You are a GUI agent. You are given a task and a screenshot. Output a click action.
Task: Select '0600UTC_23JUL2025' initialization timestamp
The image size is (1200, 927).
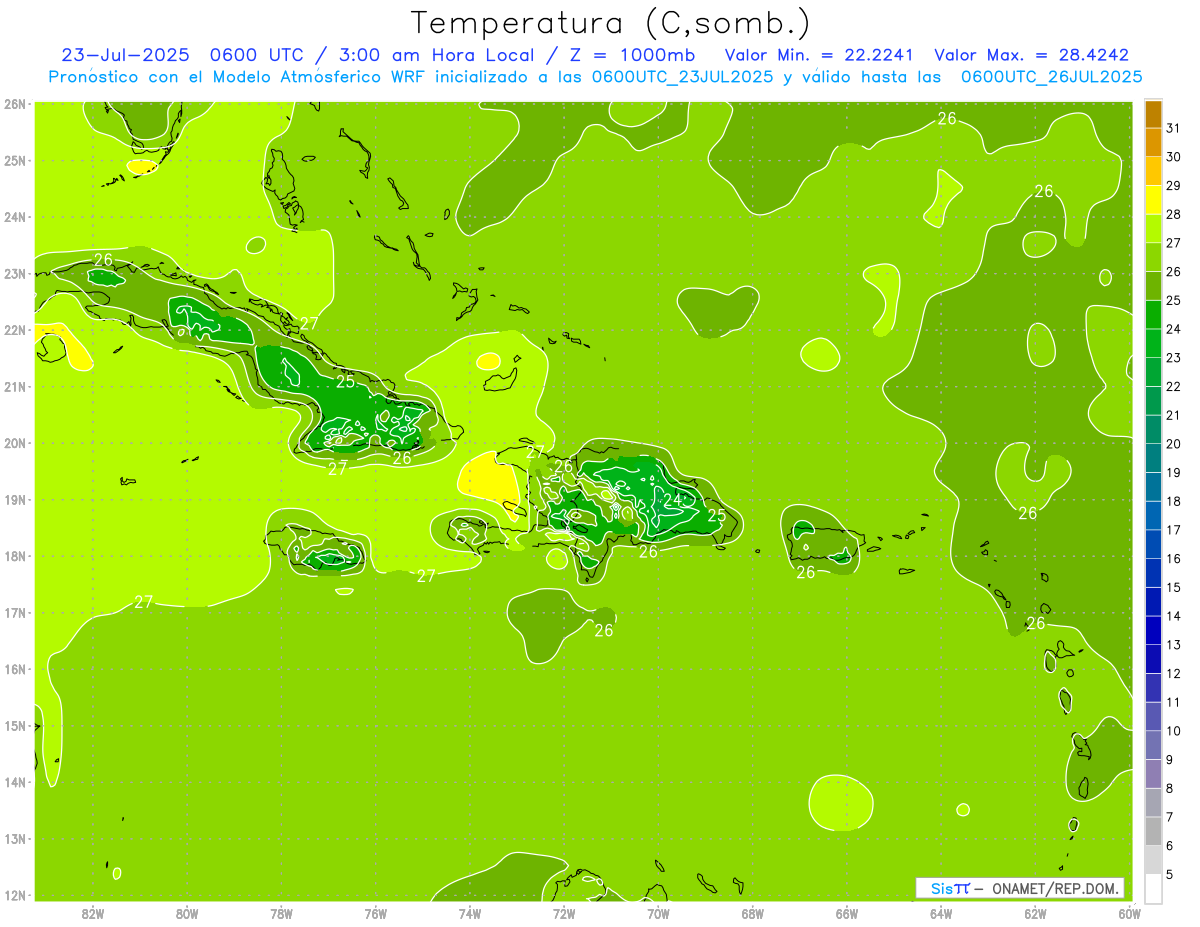click(x=682, y=77)
